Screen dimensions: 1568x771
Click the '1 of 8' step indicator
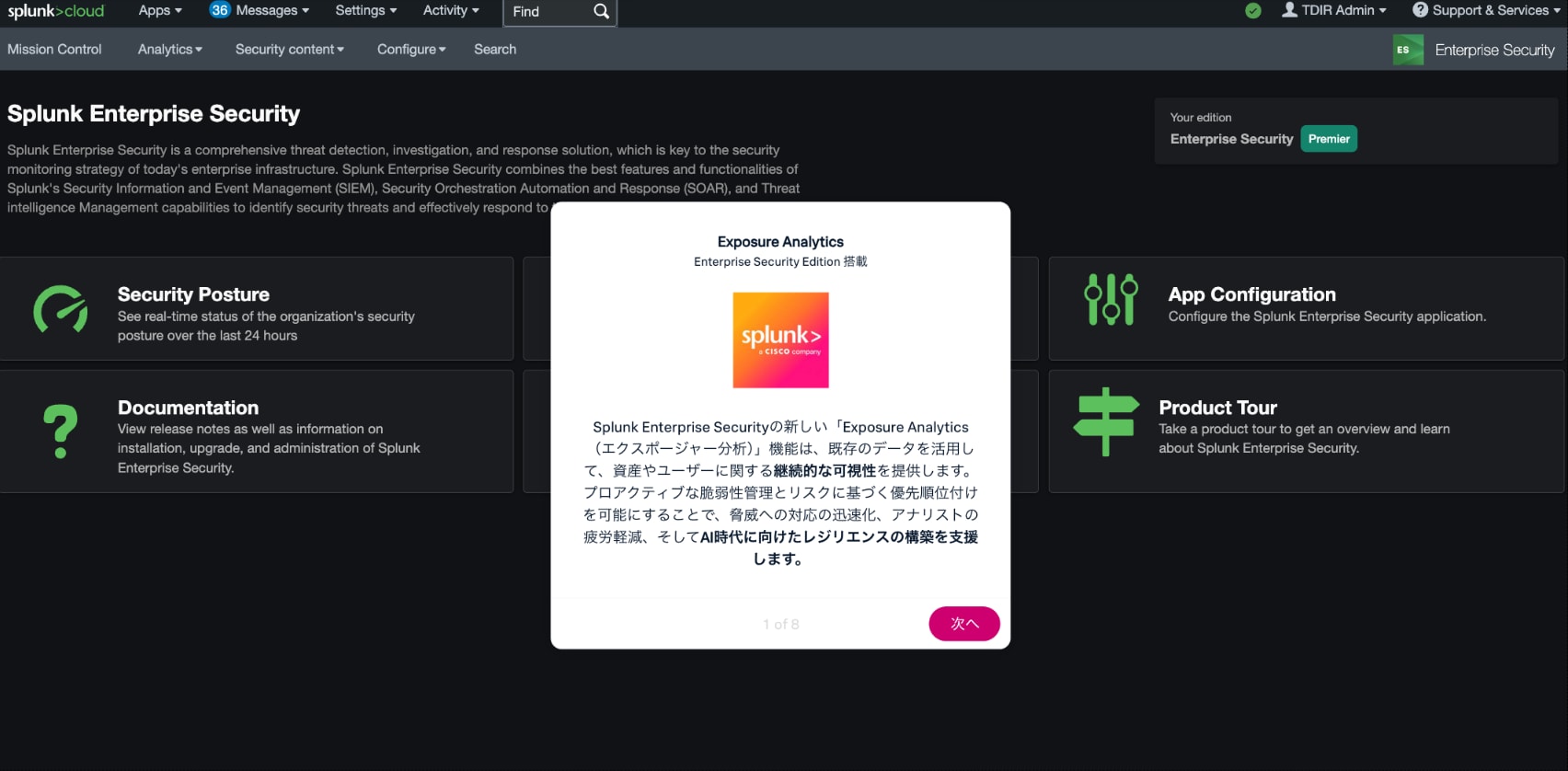780,624
